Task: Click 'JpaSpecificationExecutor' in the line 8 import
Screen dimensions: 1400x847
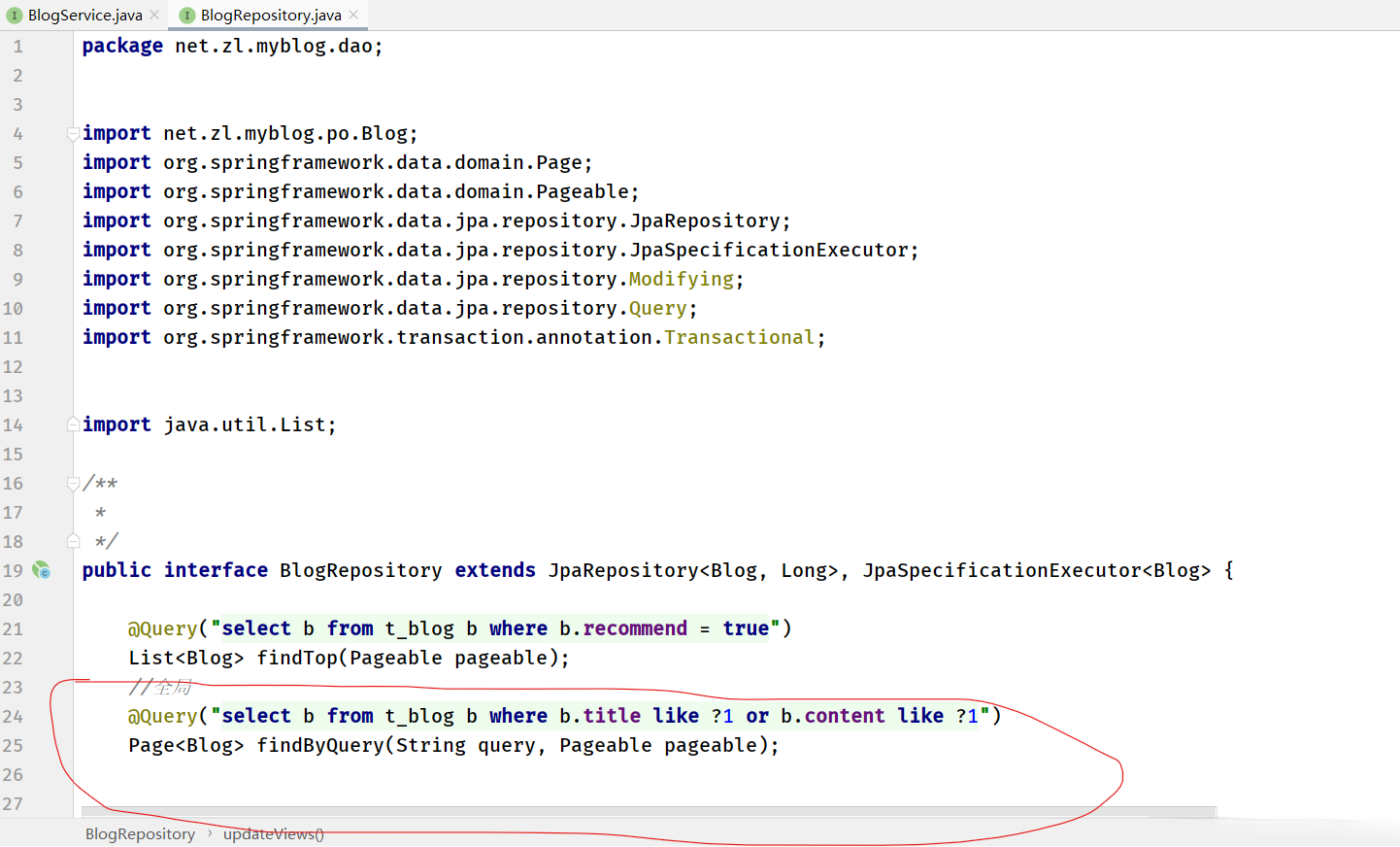Action: point(769,250)
